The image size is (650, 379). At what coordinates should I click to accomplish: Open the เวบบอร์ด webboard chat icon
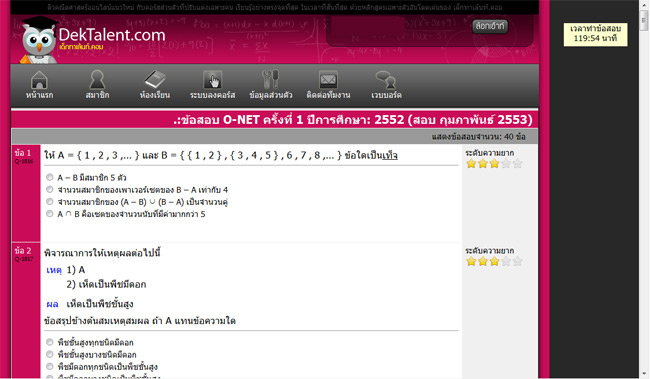pyautogui.click(x=386, y=79)
